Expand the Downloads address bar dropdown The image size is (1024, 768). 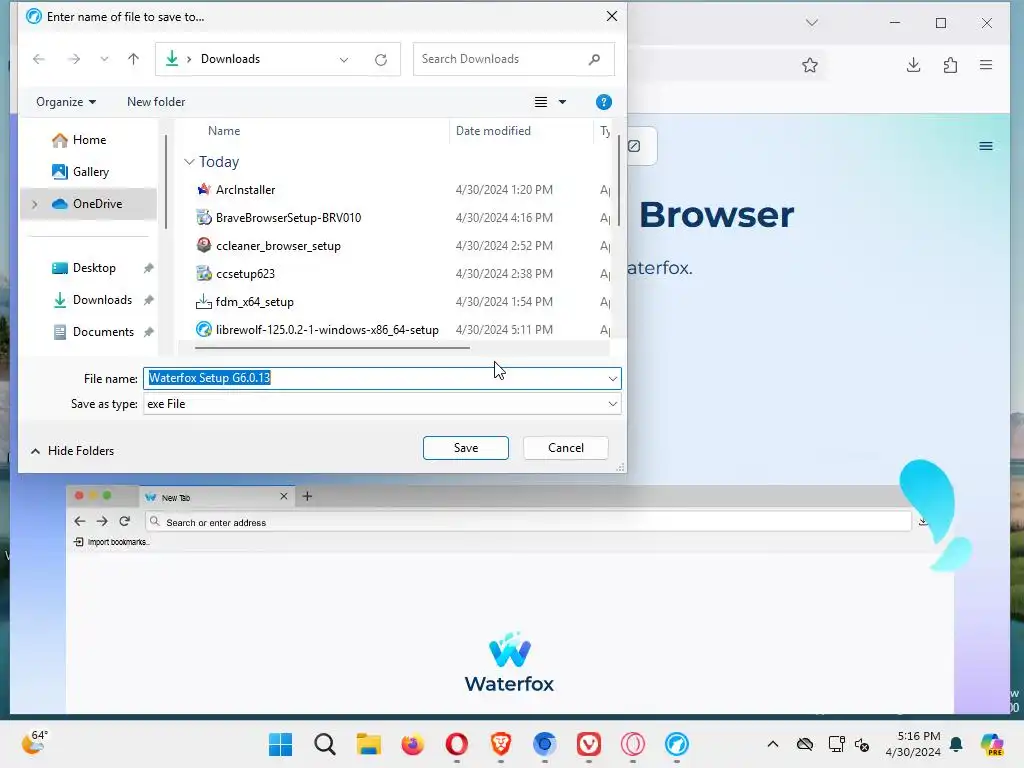[344, 59]
